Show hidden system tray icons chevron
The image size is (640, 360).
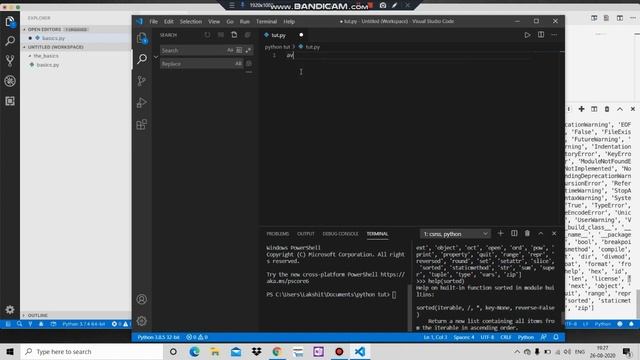[x=517, y=352]
